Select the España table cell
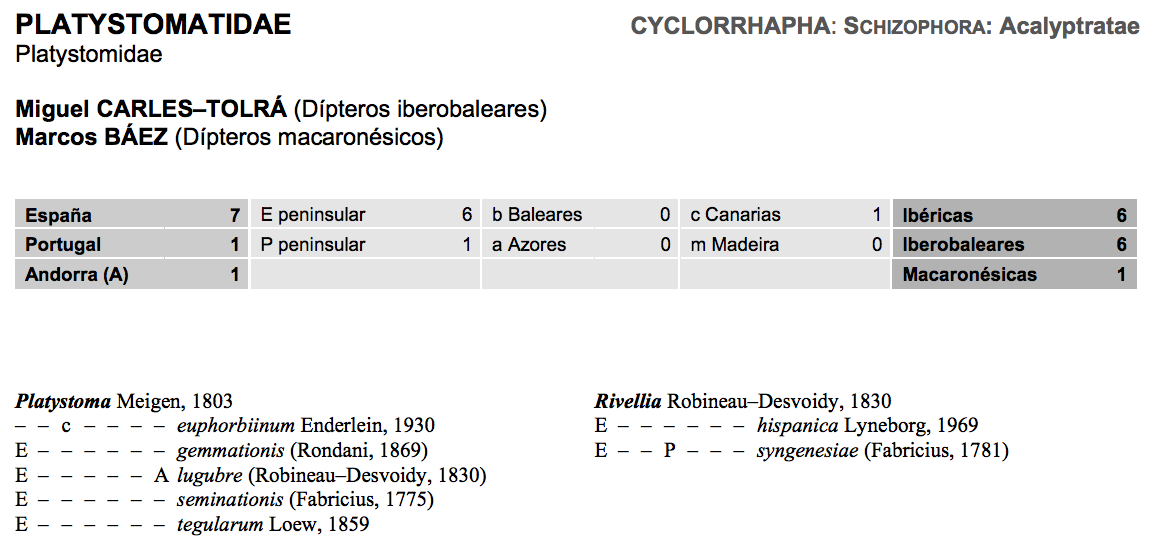The height and width of the screenshot is (553, 1153). [x=132, y=215]
